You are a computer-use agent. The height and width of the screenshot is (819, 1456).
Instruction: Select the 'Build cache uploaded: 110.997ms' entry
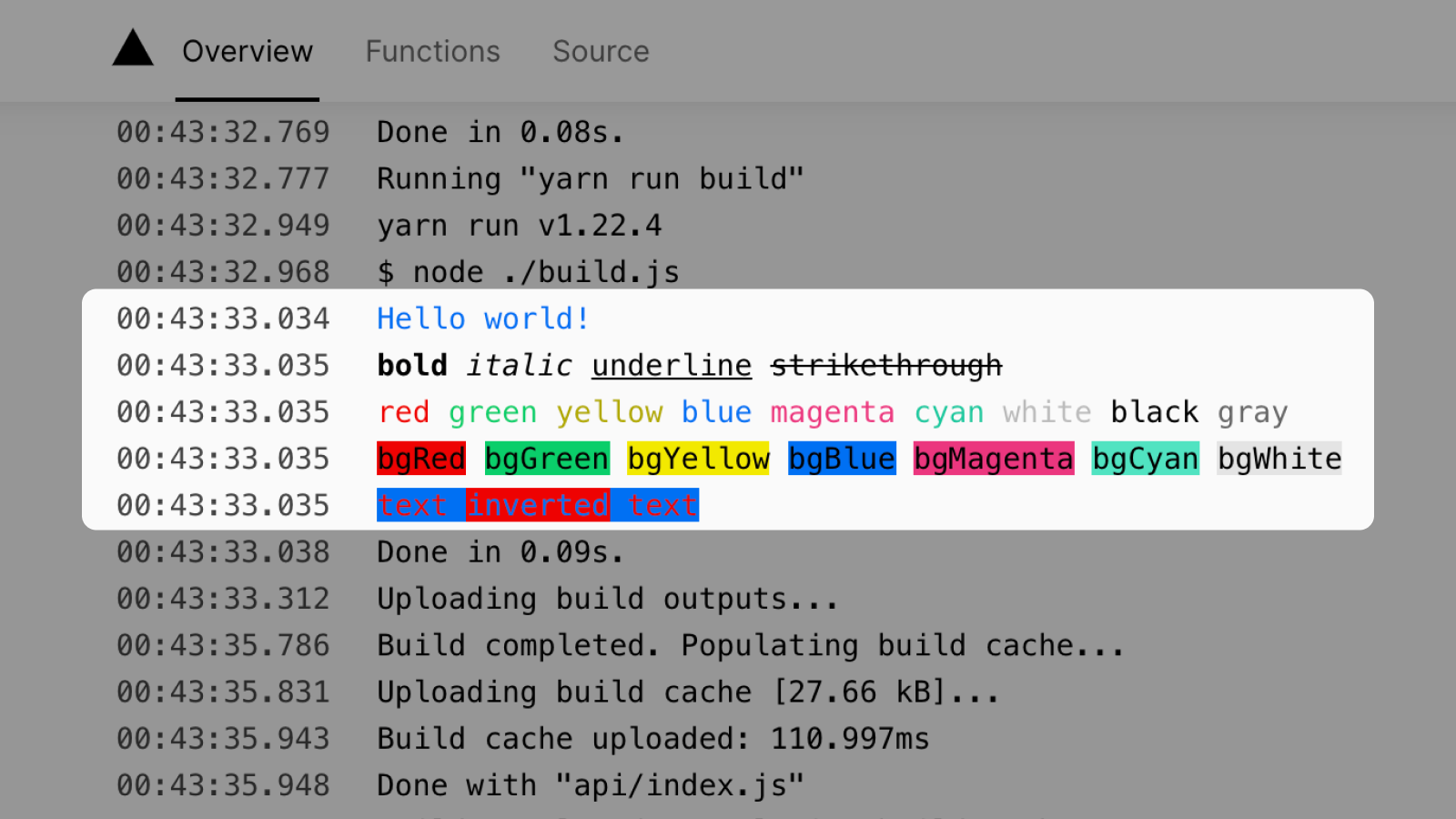(652, 738)
